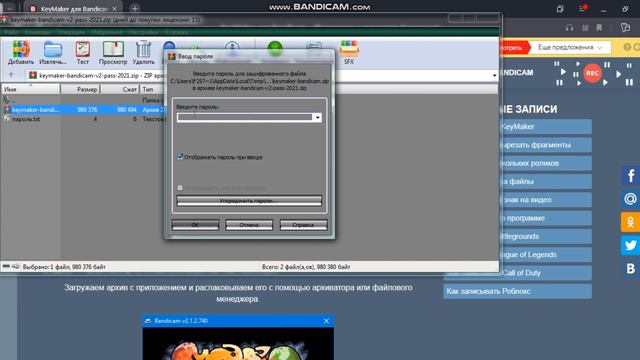Image resolution: width=640 pixels, height=360 pixels.
Task: Select the пароль.txt file row
Action: (84, 119)
